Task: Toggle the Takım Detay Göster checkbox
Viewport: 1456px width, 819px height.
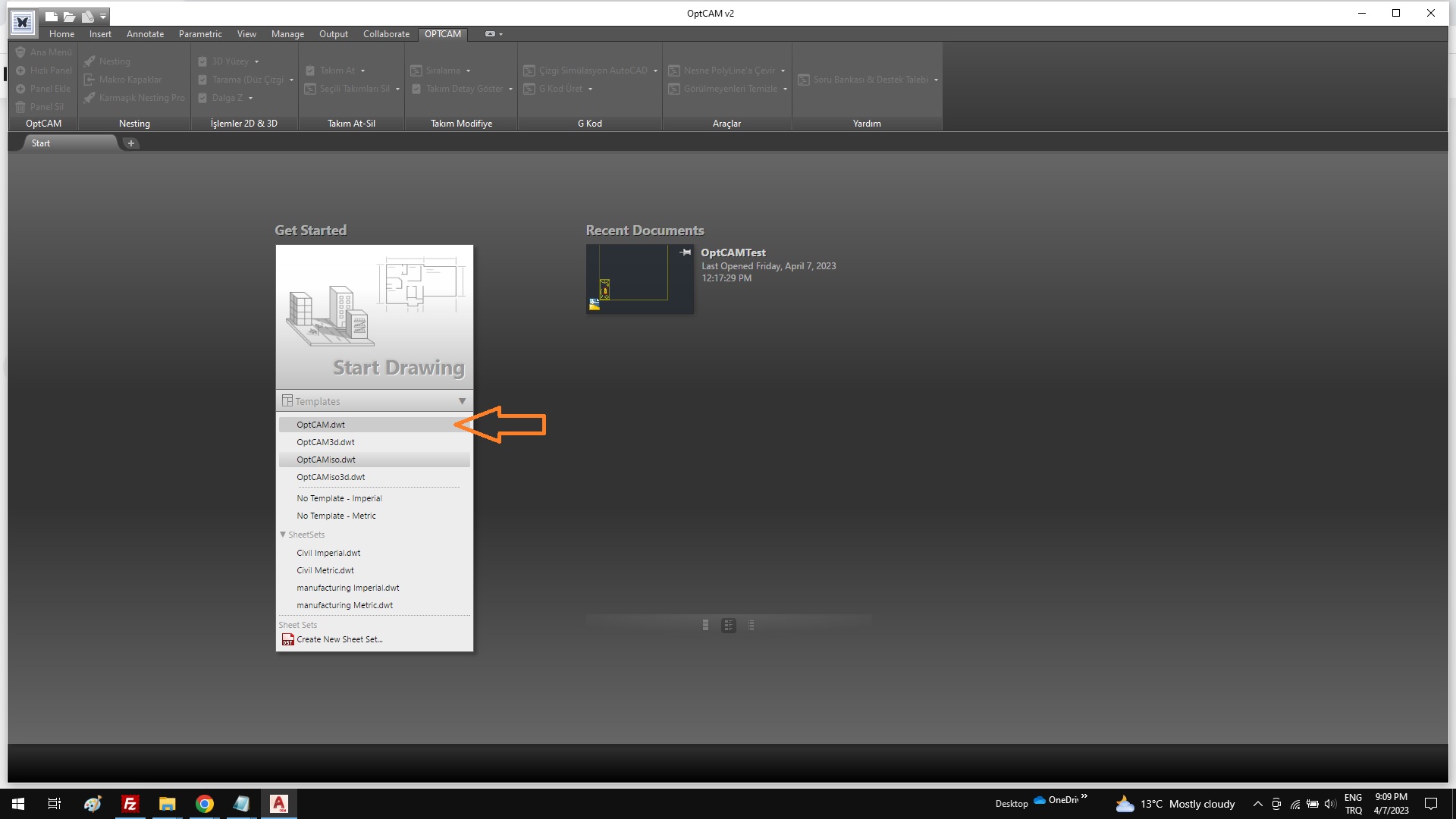Action: (416, 89)
